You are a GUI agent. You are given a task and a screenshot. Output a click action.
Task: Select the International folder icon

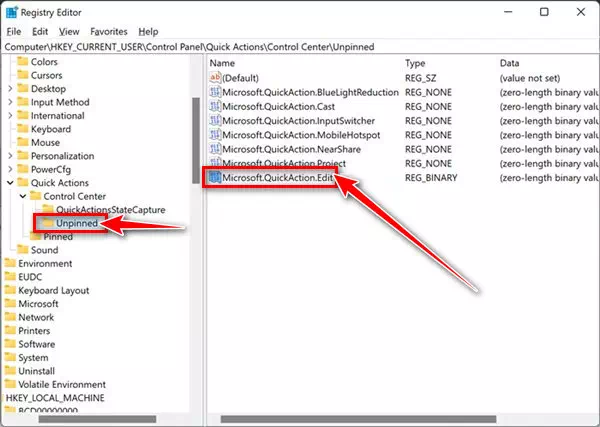[x=23, y=115]
